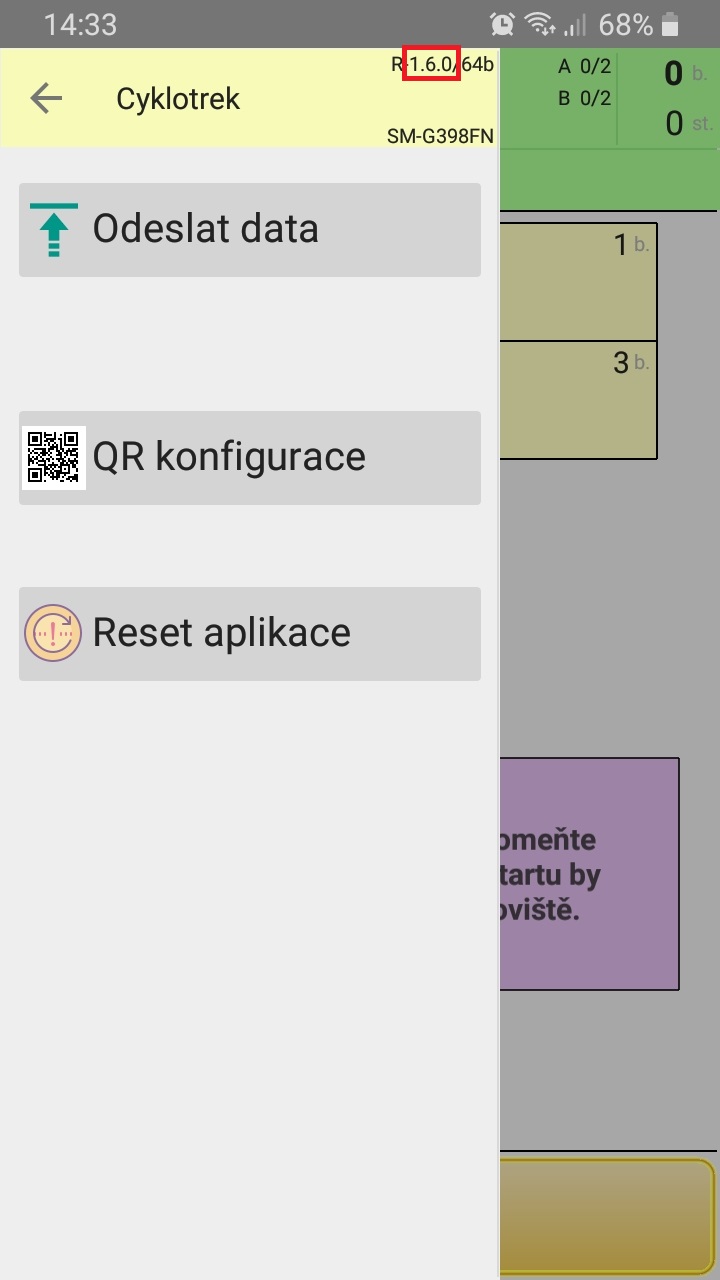Tap the SM-G398FN device model text
The image size is (720, 1280).
pos(440,136)
